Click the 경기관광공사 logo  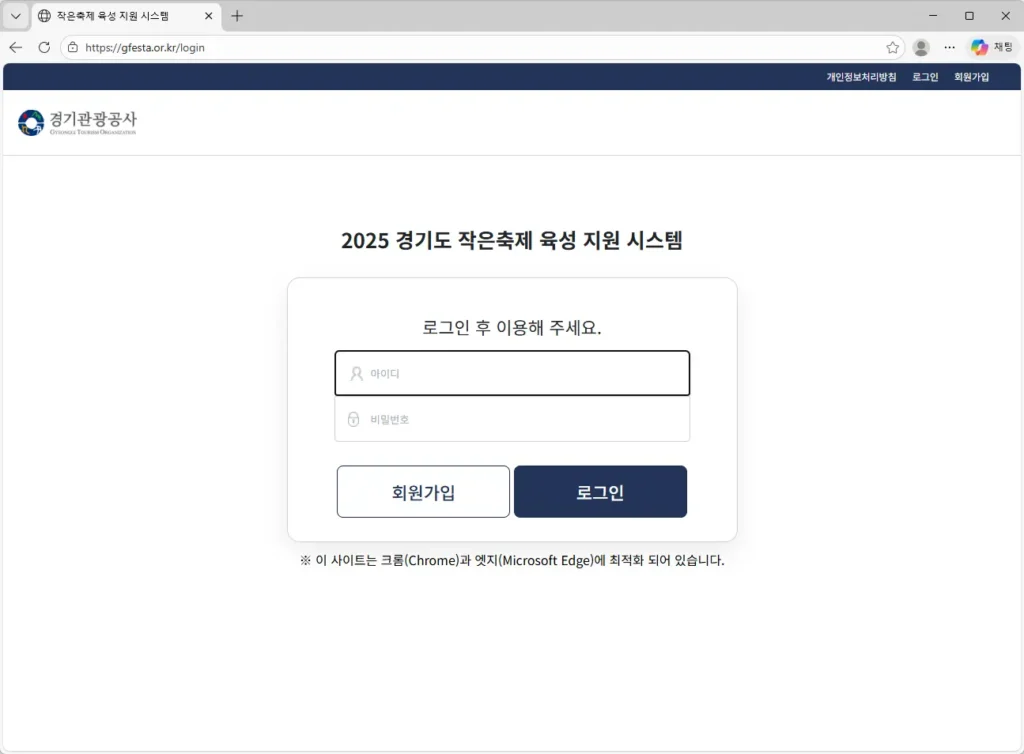click(78, 121)
